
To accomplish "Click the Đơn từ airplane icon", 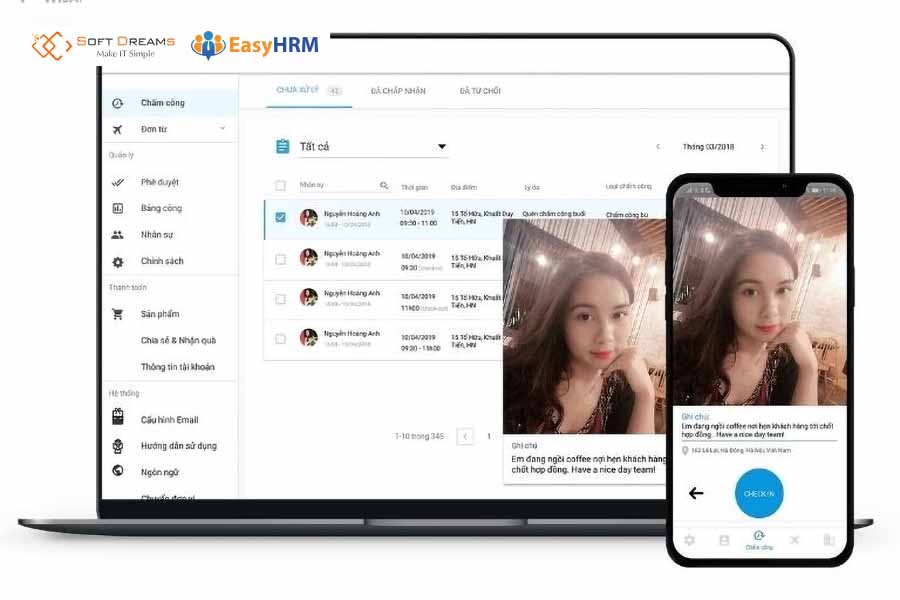I will [118, 130].
